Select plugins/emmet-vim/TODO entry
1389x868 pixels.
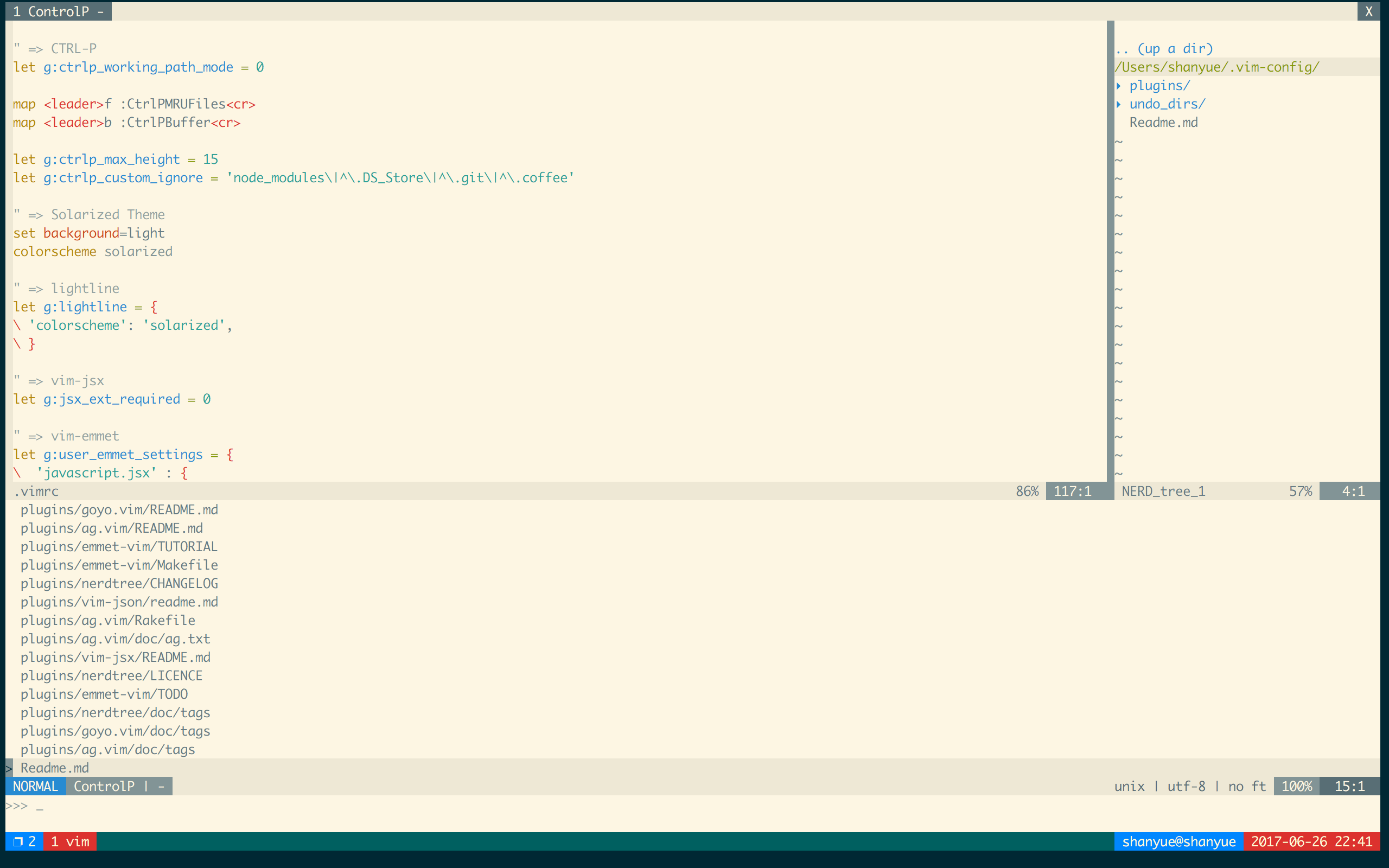click(x=105, y=694)
